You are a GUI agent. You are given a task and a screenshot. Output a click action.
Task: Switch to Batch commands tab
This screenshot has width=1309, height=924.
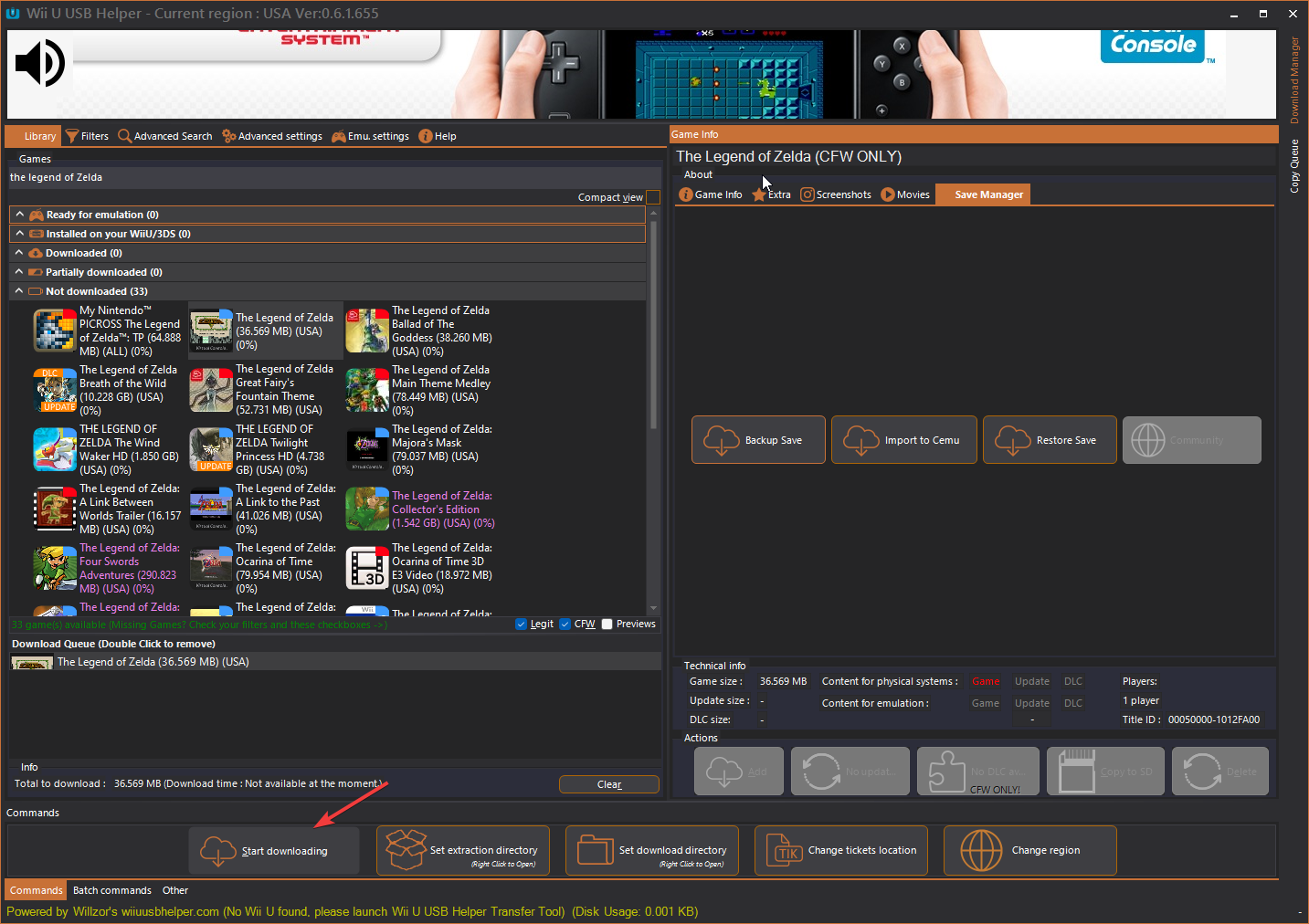tap(112, 890)
